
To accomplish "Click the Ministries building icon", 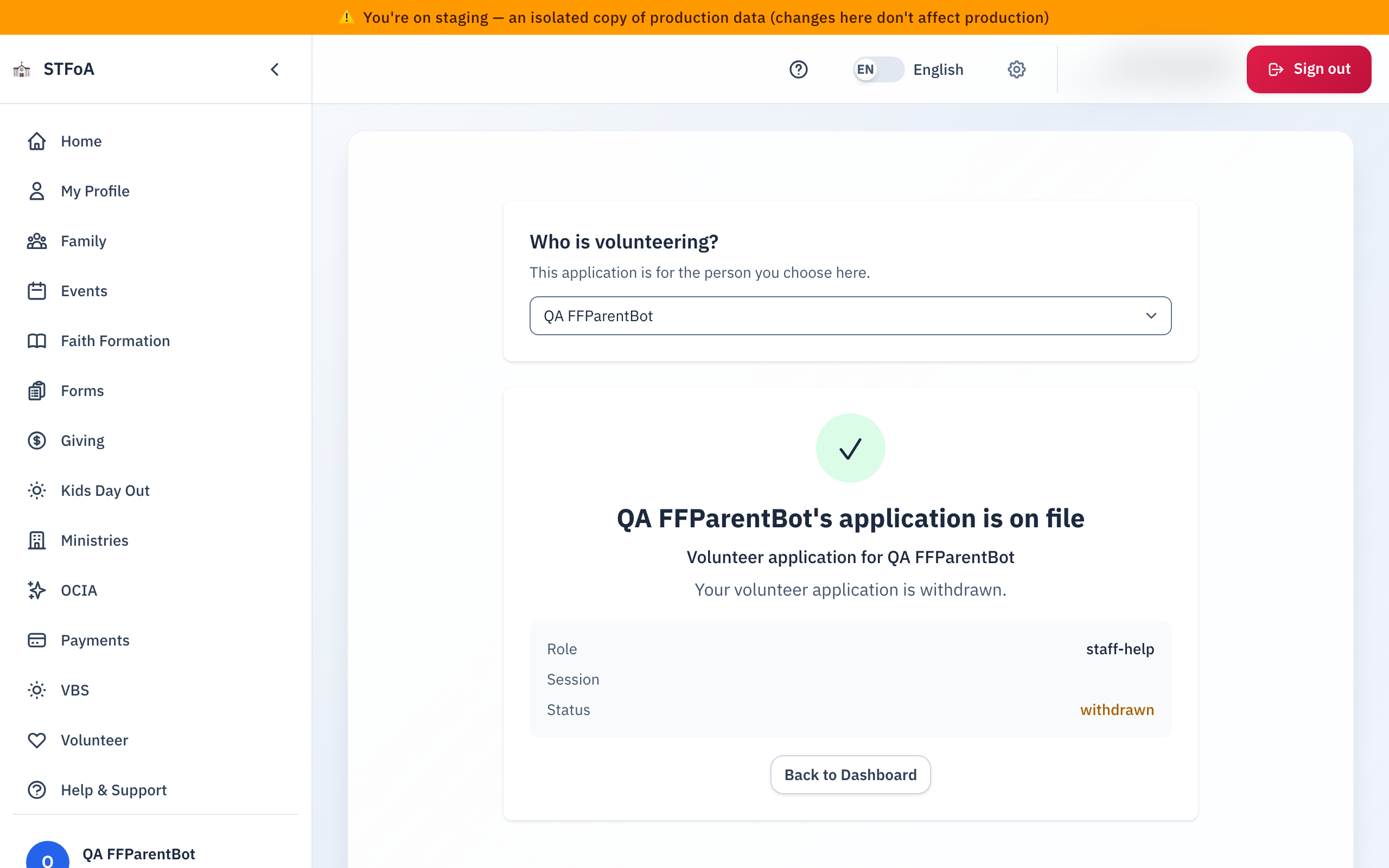I will click(x=37, y=541).
